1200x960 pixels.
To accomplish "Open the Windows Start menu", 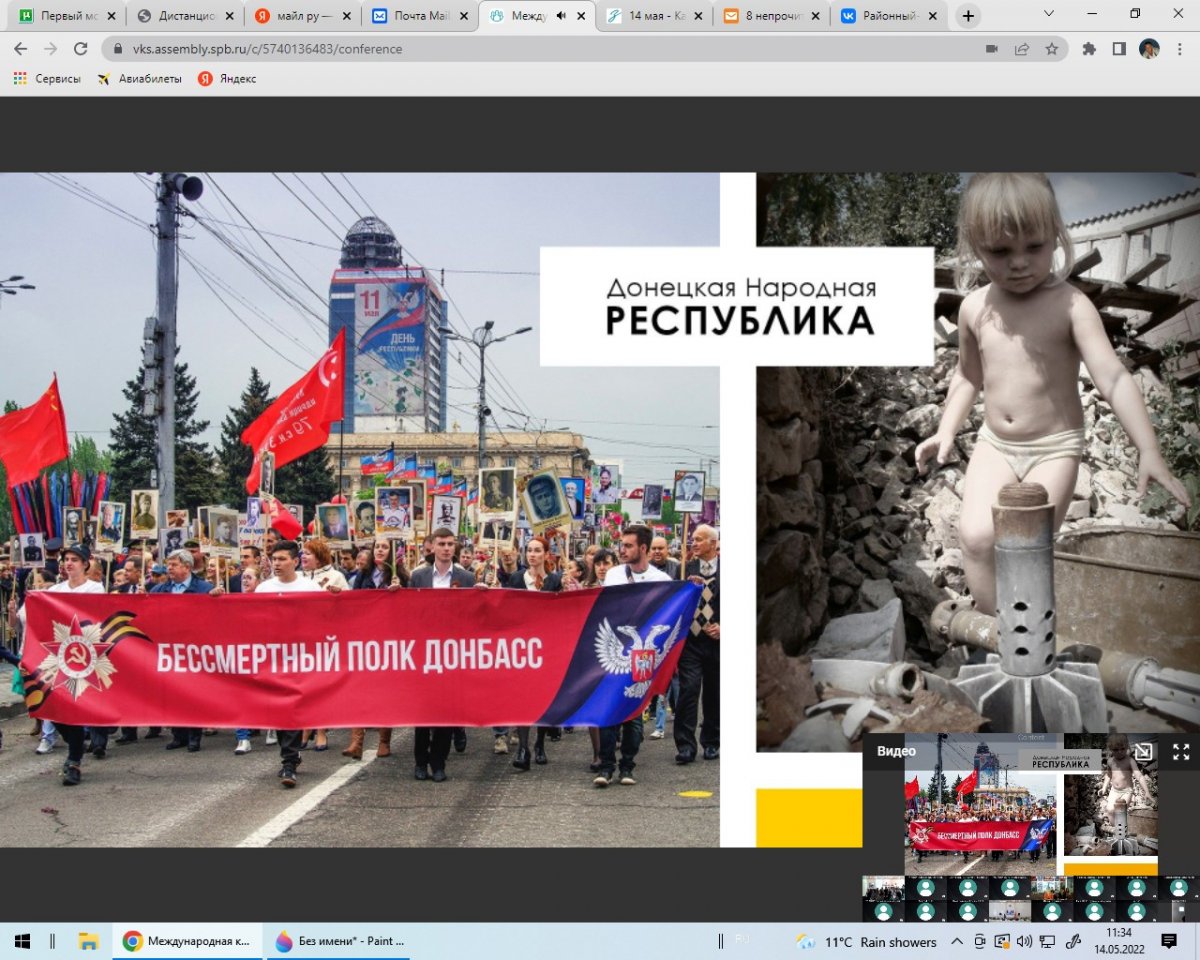I will (x=22, y=941).
